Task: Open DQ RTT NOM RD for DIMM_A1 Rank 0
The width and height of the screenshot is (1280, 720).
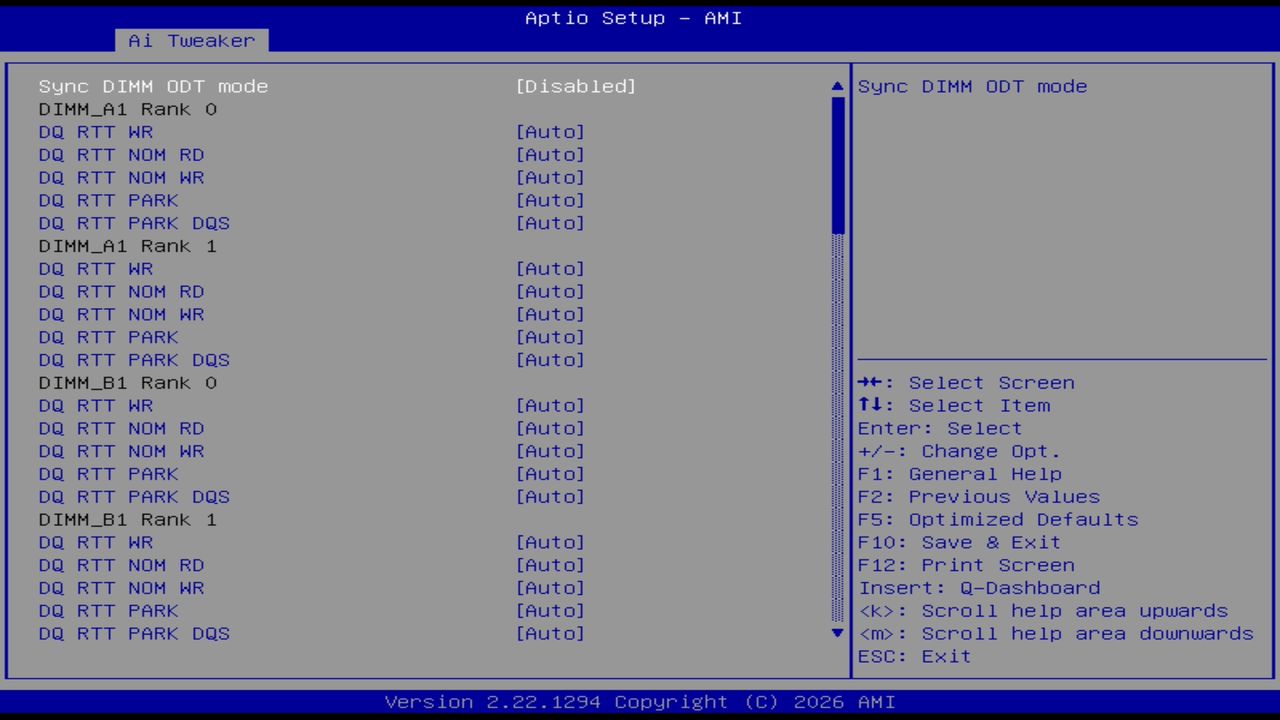Action: pos(121,154)
